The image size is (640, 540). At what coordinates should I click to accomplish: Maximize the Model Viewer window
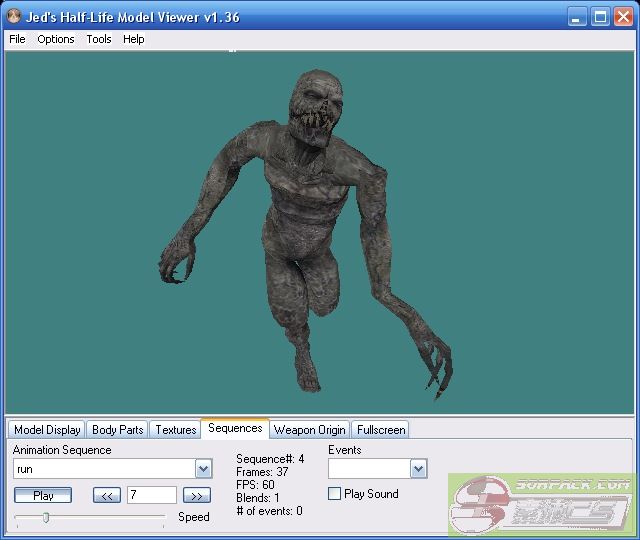point(600,17)
